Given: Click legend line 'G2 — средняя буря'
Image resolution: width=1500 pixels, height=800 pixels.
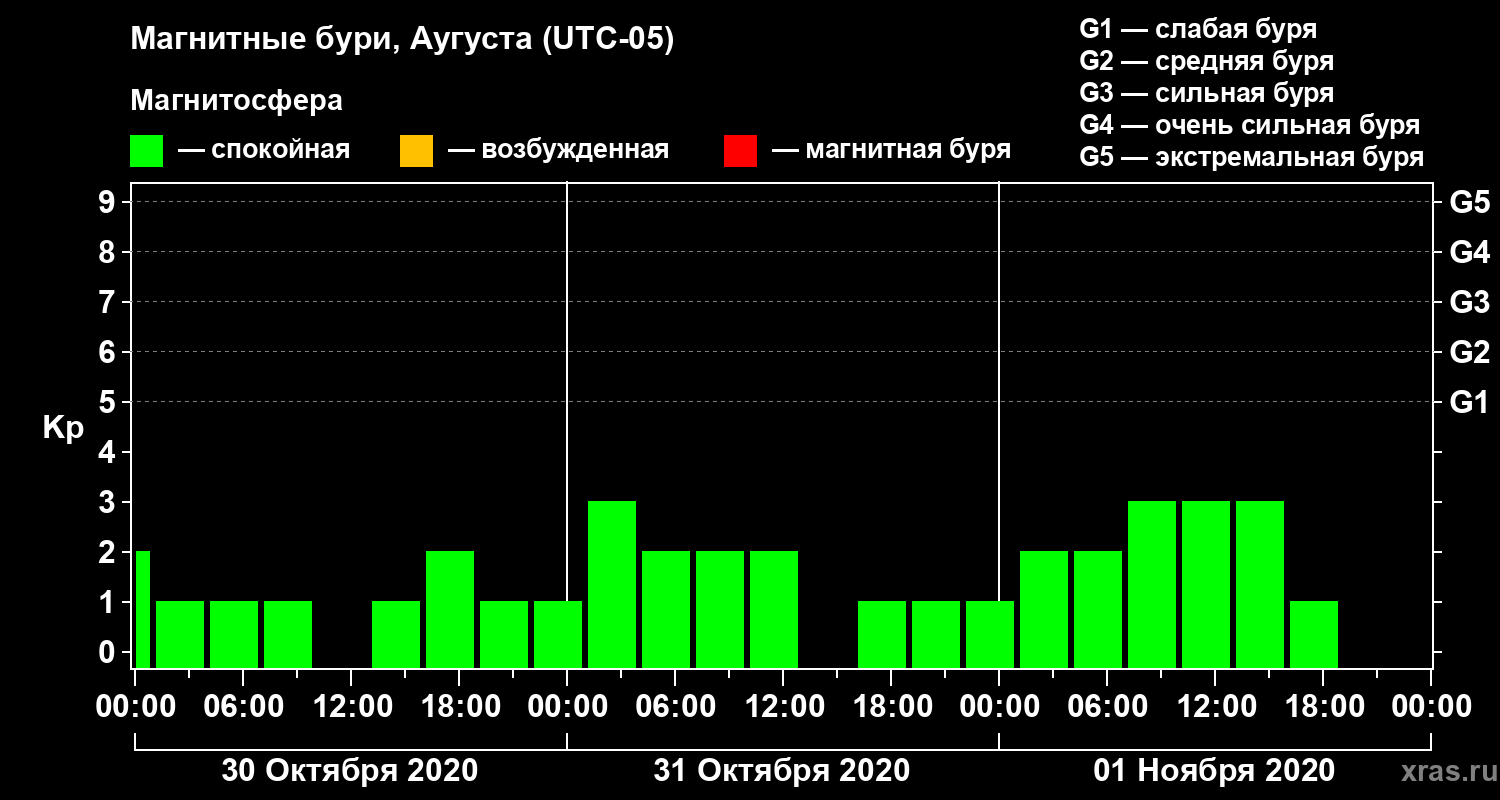Looking at the screenshot, I should [1206, 61].
